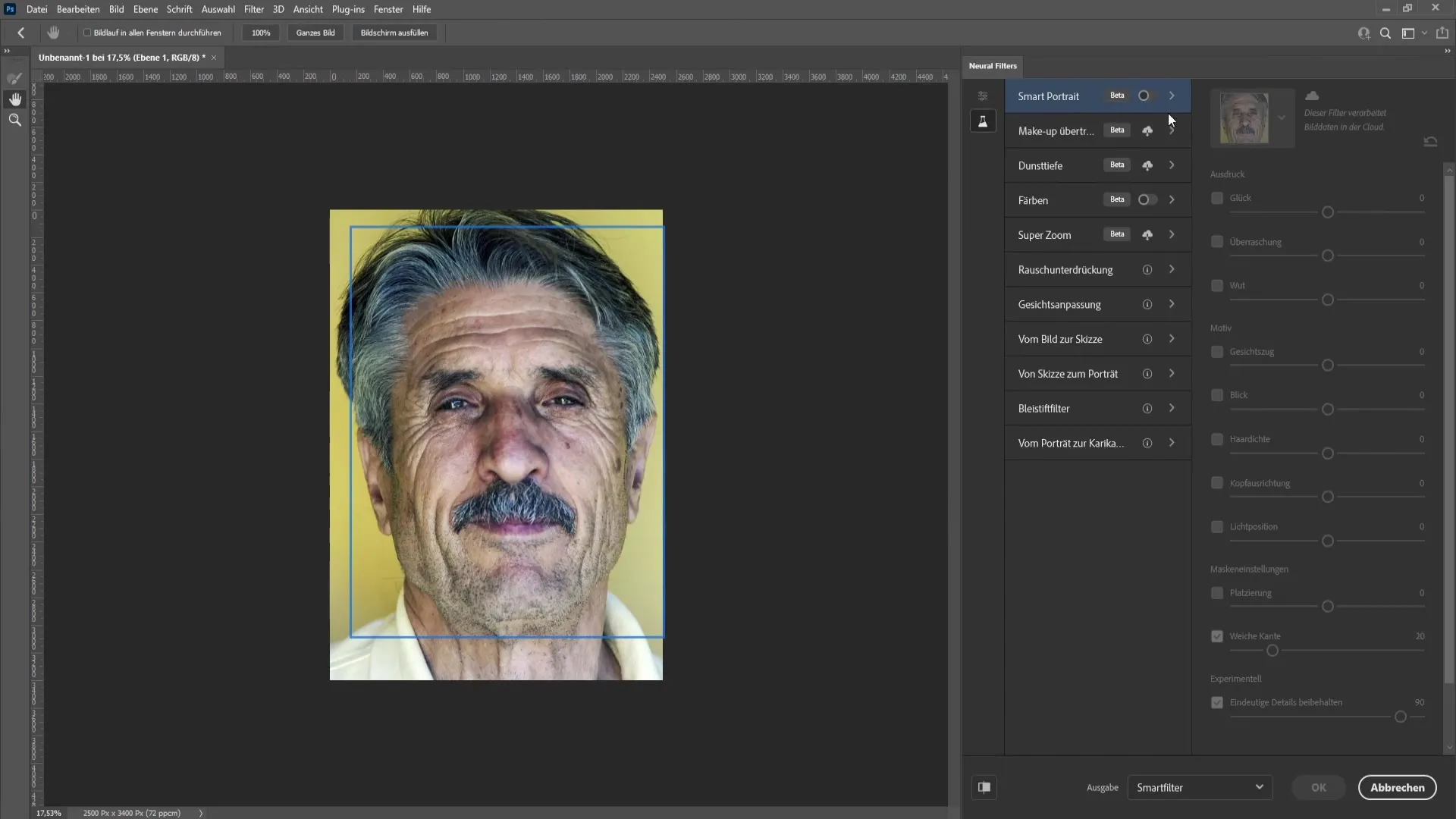Click the Weiche Kante slider handle

click(1272, 651)
